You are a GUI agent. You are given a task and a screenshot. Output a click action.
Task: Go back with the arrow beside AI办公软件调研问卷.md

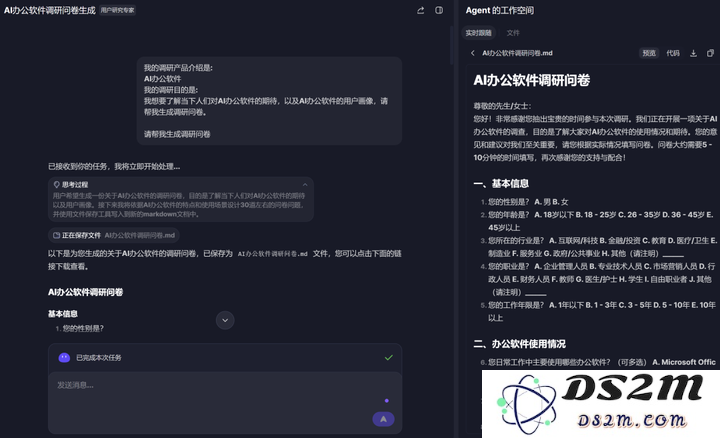pos(472,53)
